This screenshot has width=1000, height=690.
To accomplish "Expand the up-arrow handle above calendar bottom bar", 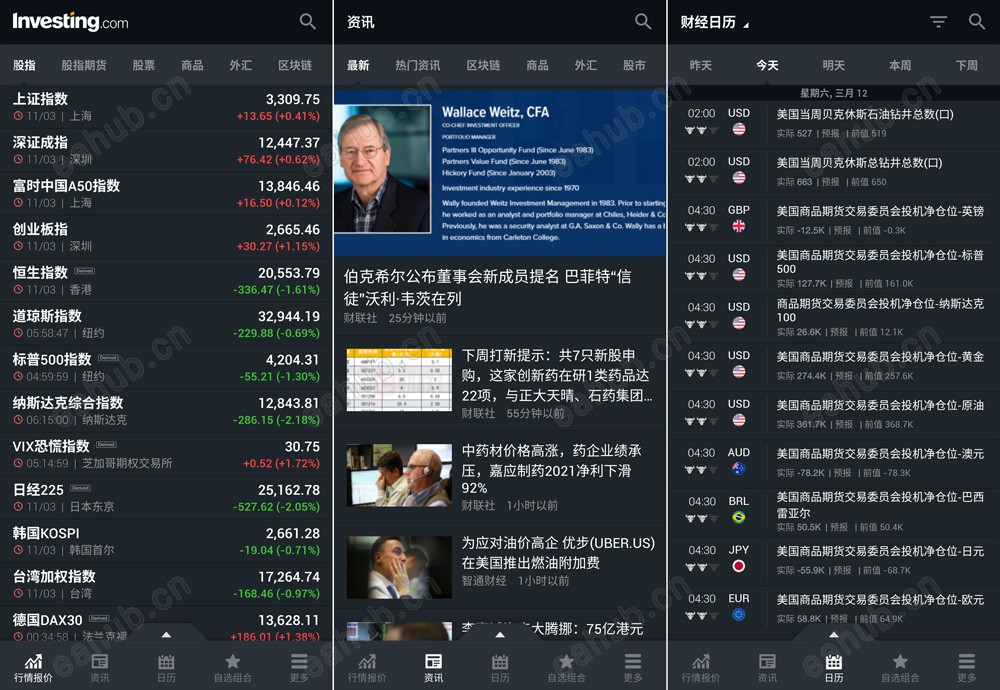I will 834,635.
